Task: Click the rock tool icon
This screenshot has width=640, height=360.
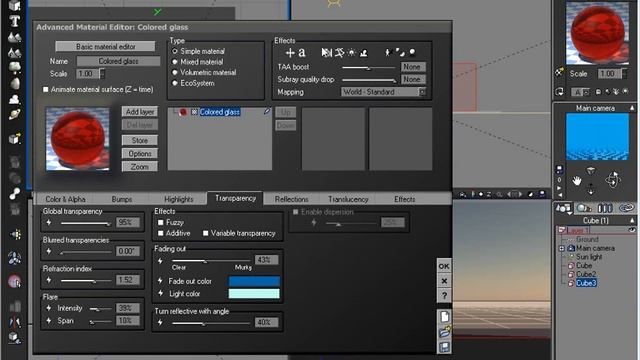Action: coord(15,83)
